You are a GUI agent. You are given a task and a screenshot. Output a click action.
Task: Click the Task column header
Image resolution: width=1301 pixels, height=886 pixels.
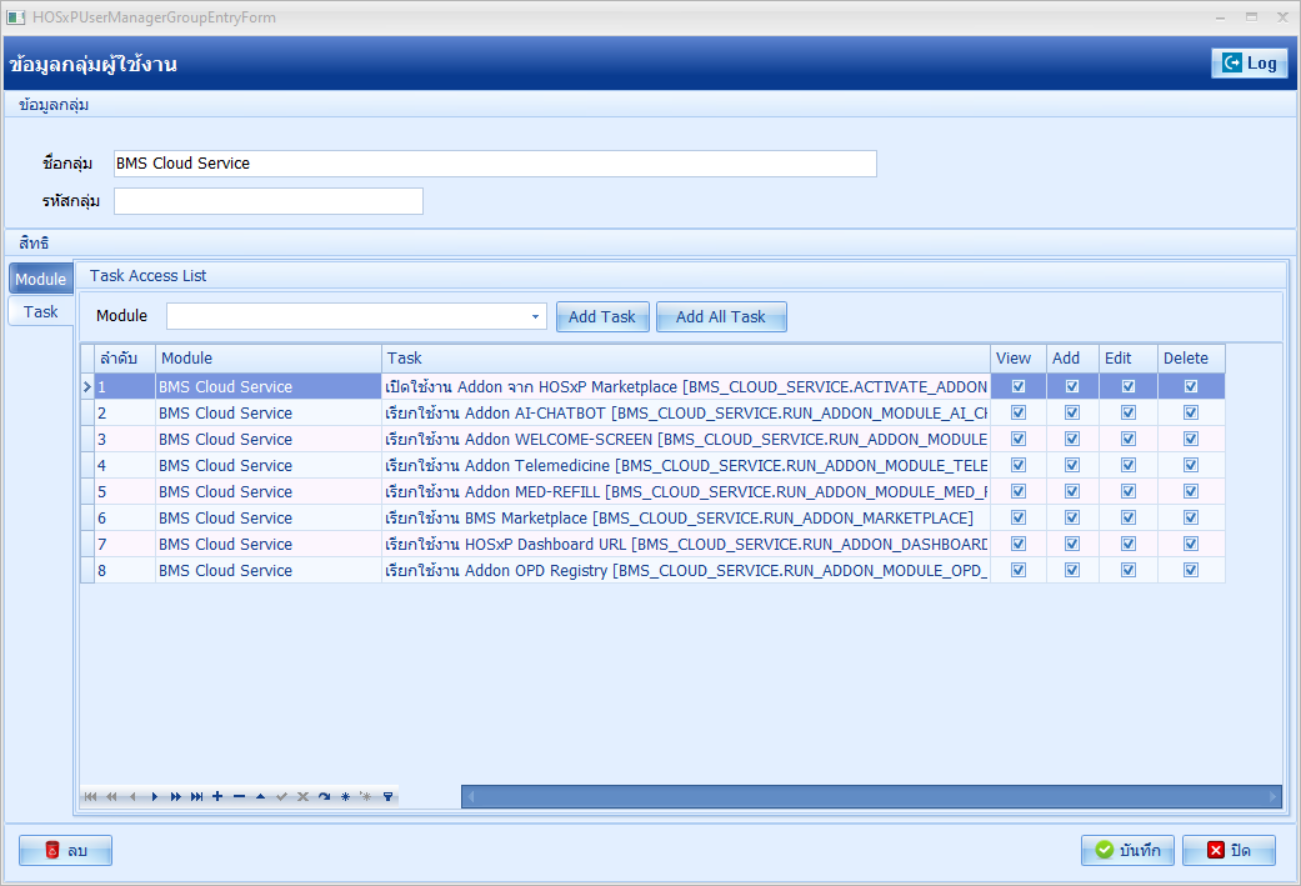coord(686,358)
